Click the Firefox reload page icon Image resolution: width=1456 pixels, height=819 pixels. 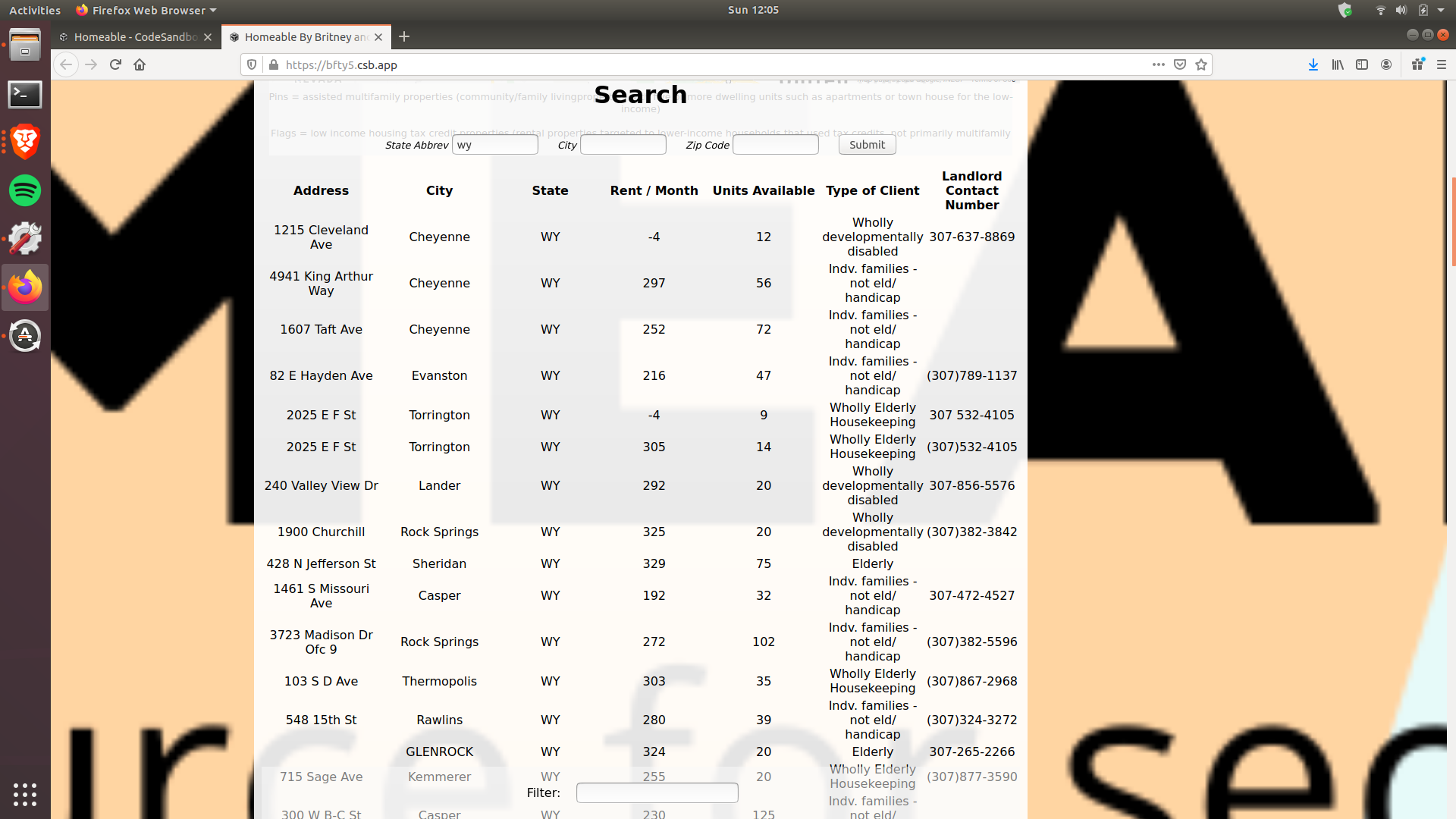tap(115, 64)
